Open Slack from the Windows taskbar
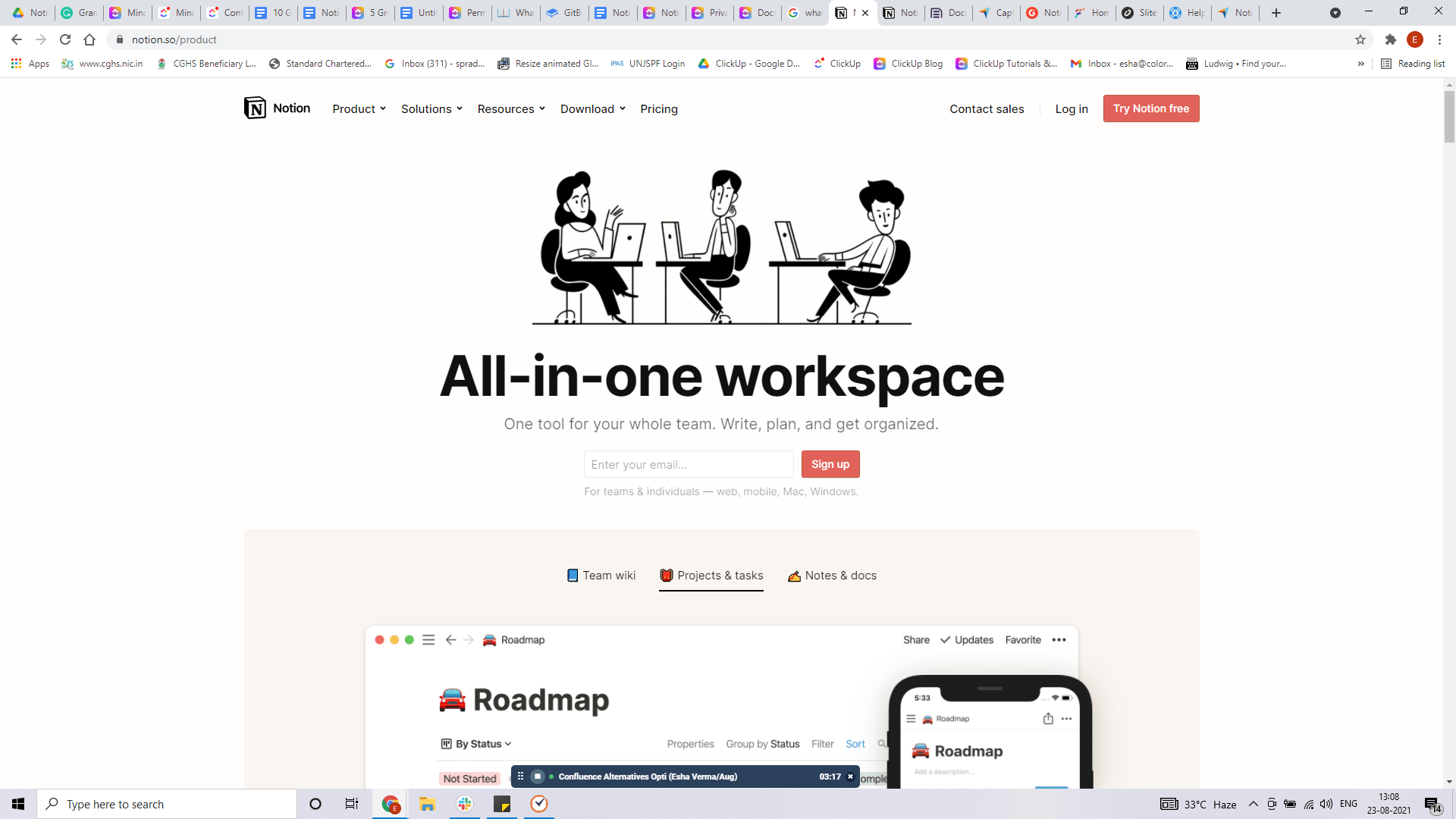Image resolution: width=1456 pixels, height=819 pixels. 465,804
